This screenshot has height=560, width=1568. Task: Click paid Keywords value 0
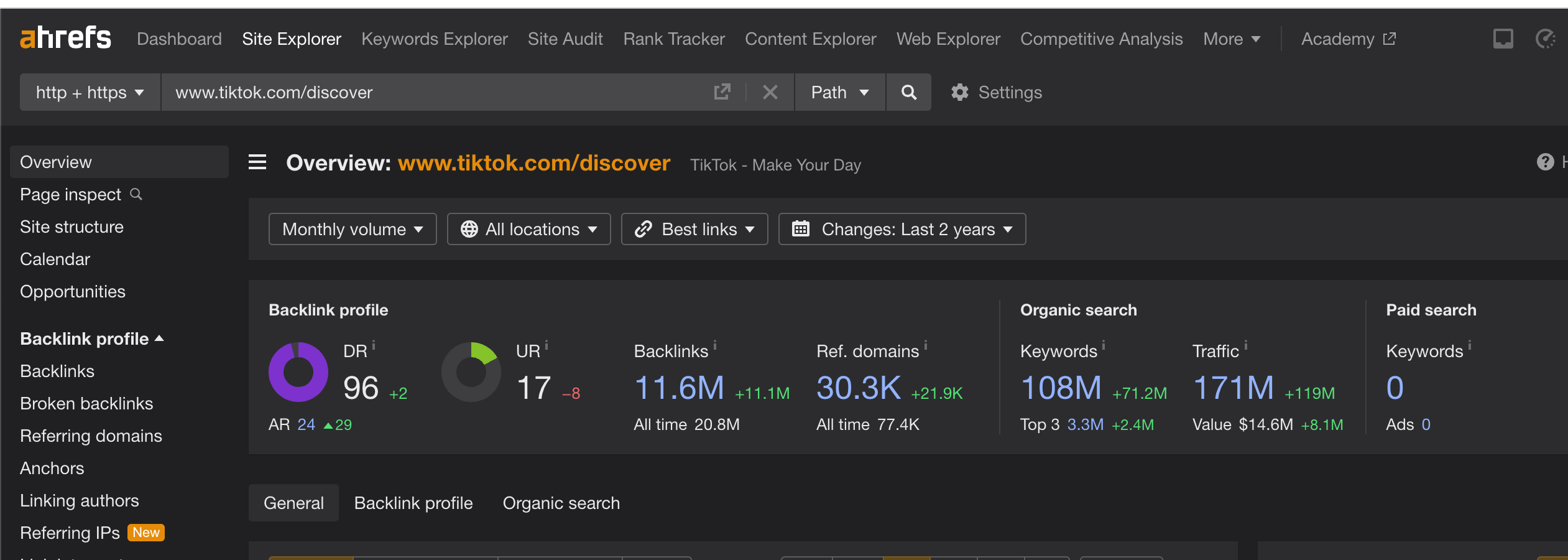[1395, 388]
